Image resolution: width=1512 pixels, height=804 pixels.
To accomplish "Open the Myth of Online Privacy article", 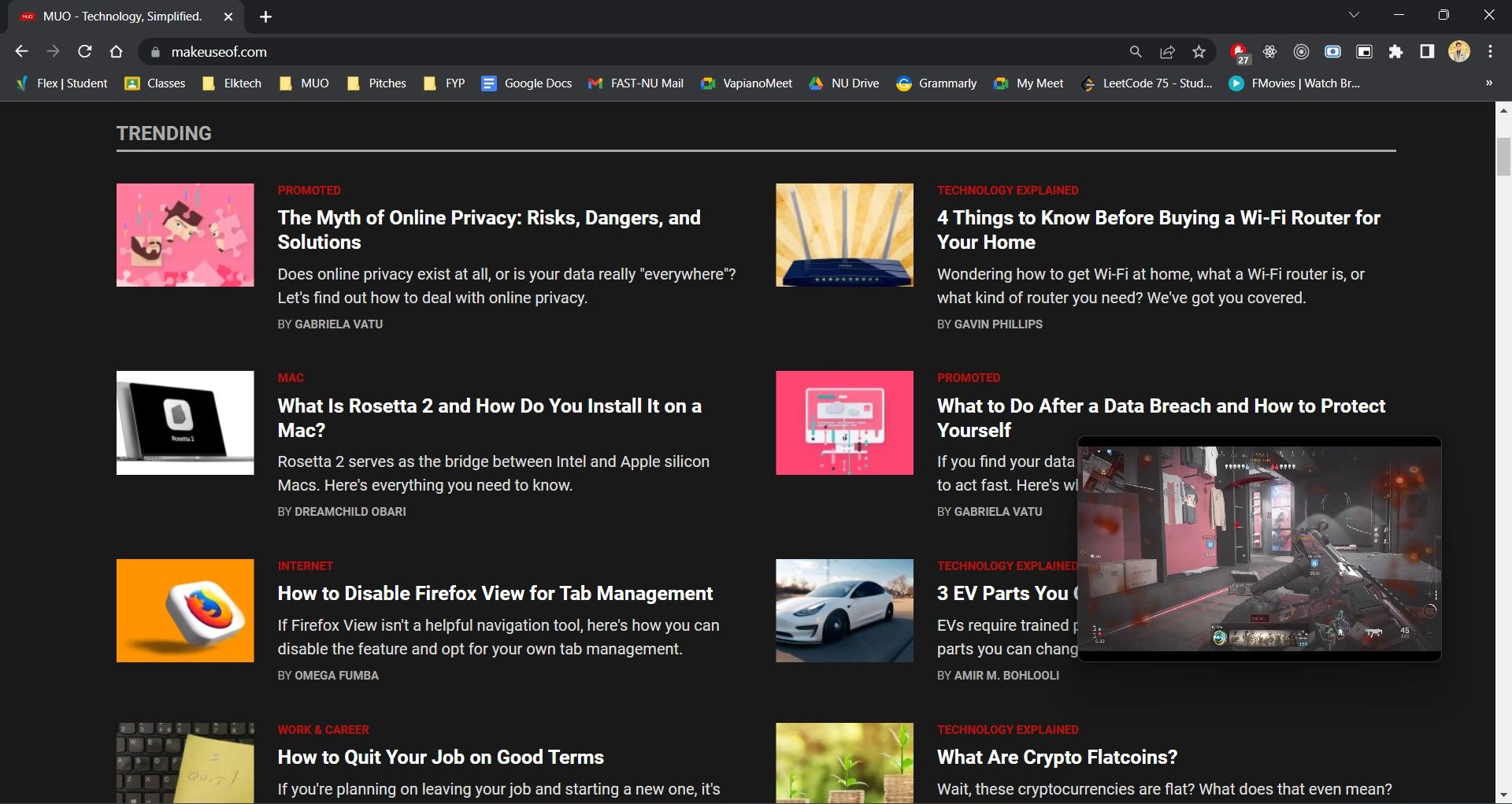I will (489, 229).
